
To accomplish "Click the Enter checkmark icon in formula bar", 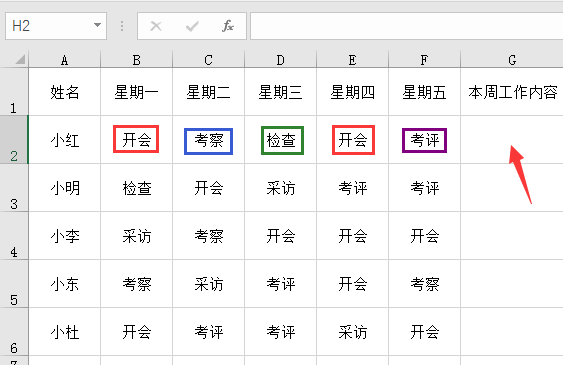I will pos(192,26).
